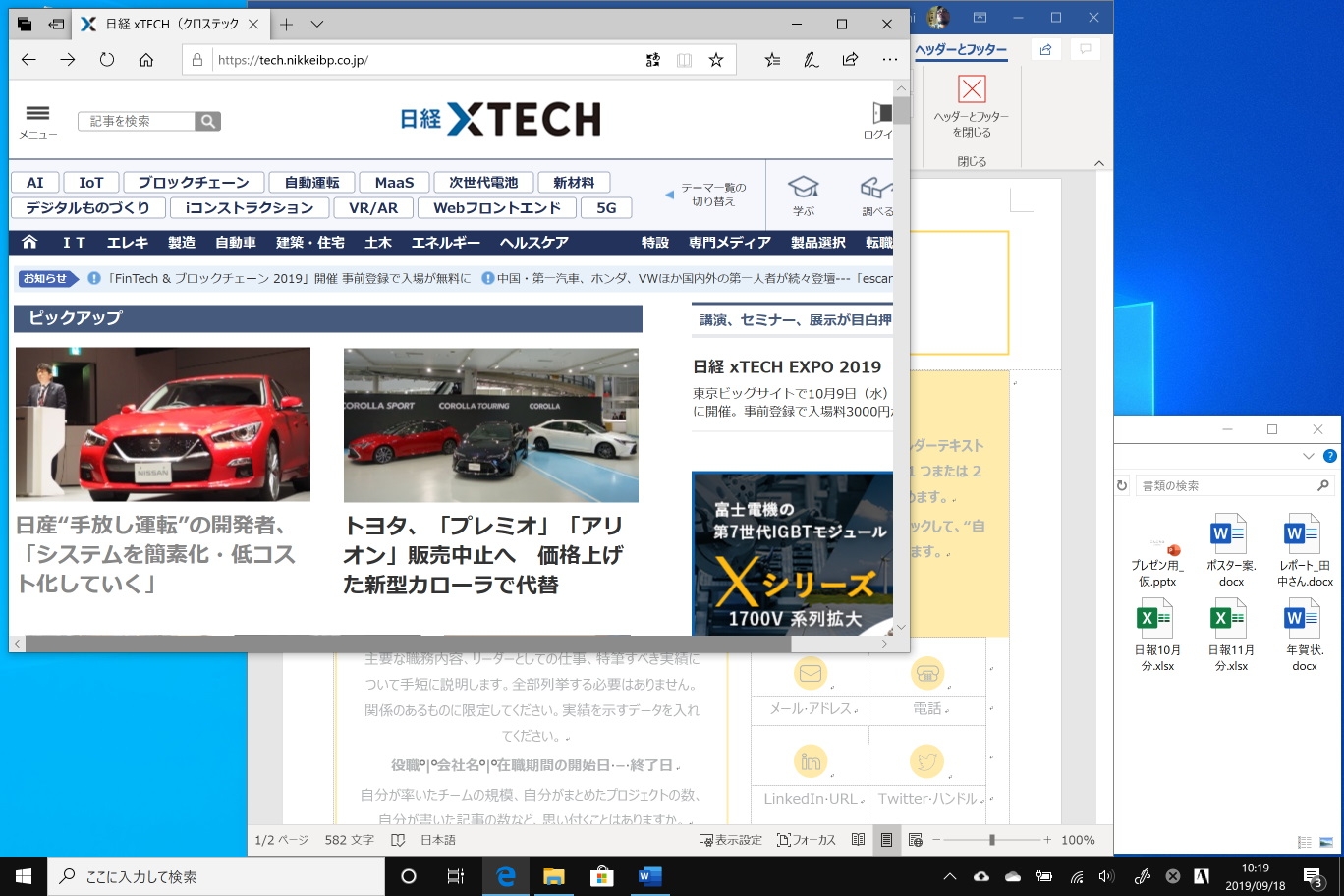Open the メニュー hamburger menu
The width and height of the screenshot is (1344, 896).
pyautogui.click(x=37, y=120)
